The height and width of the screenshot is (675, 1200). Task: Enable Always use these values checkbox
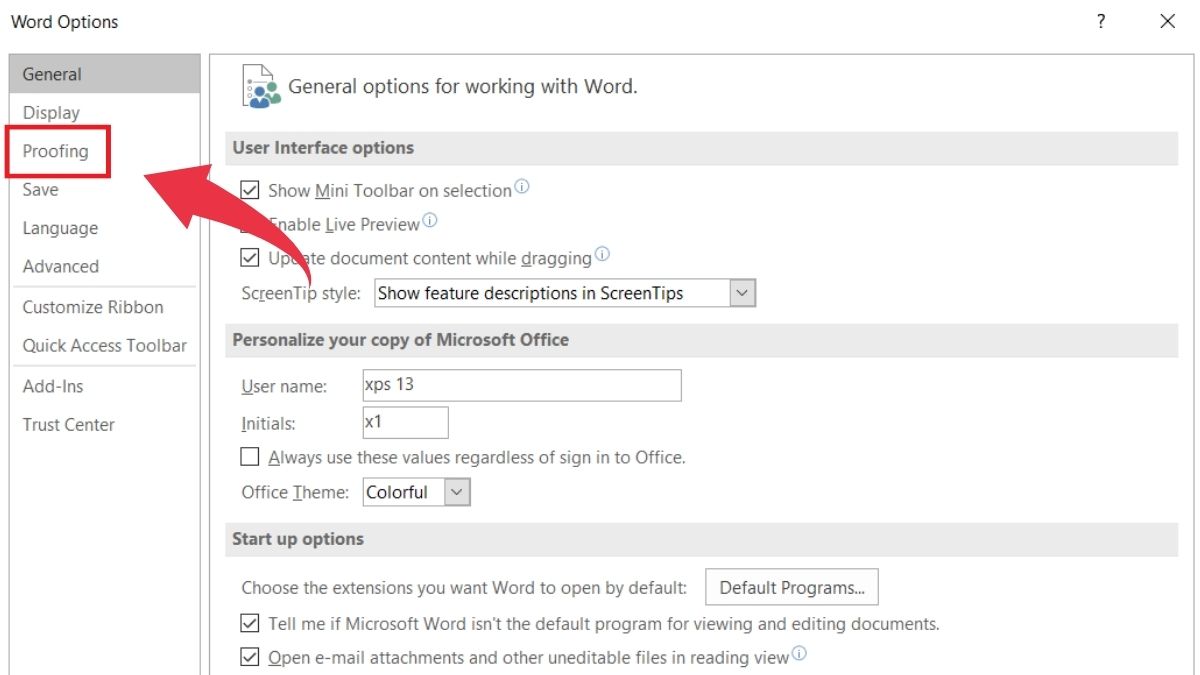point(250,457)
